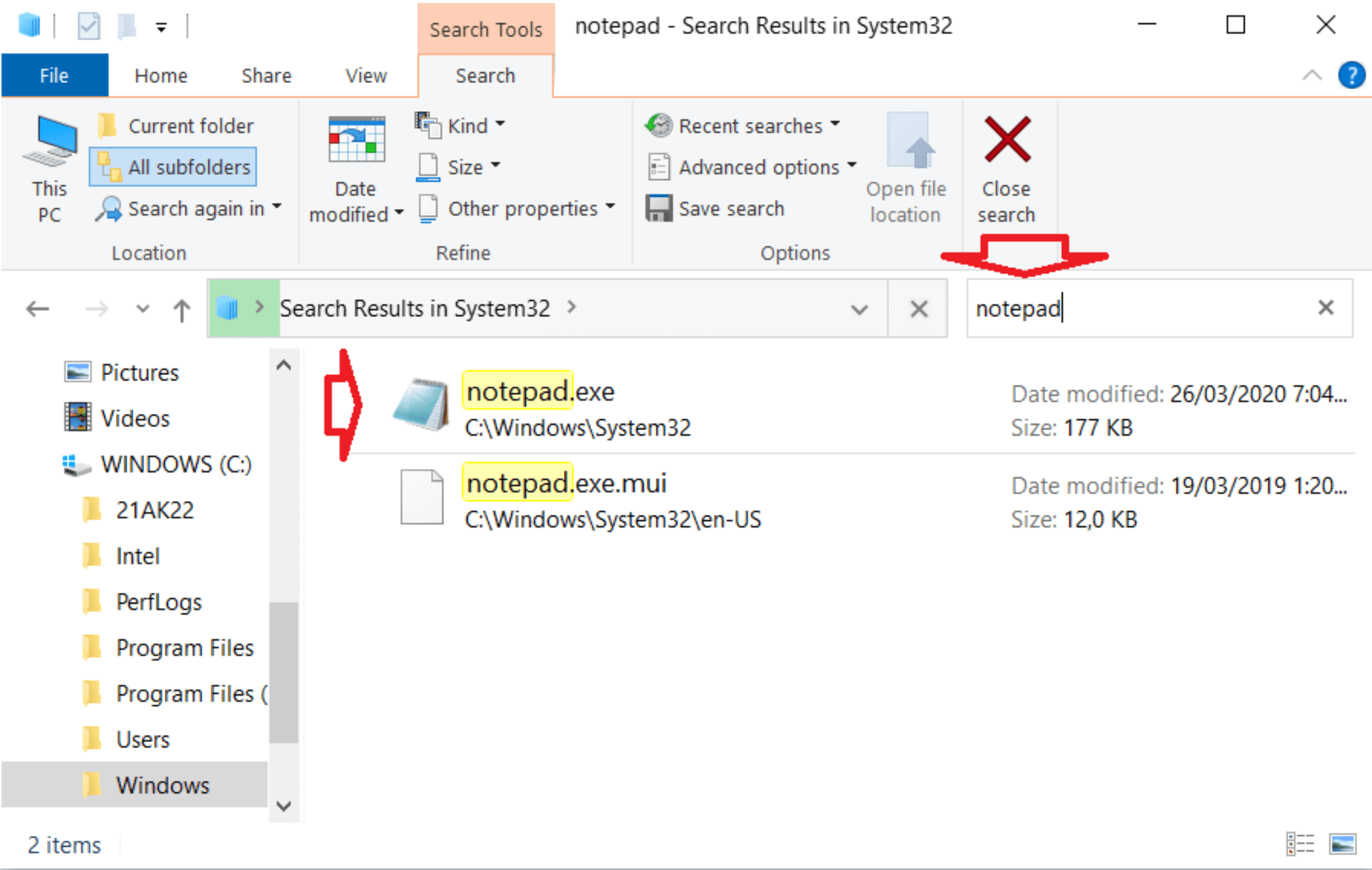Click Save search button

coord(715,209)
